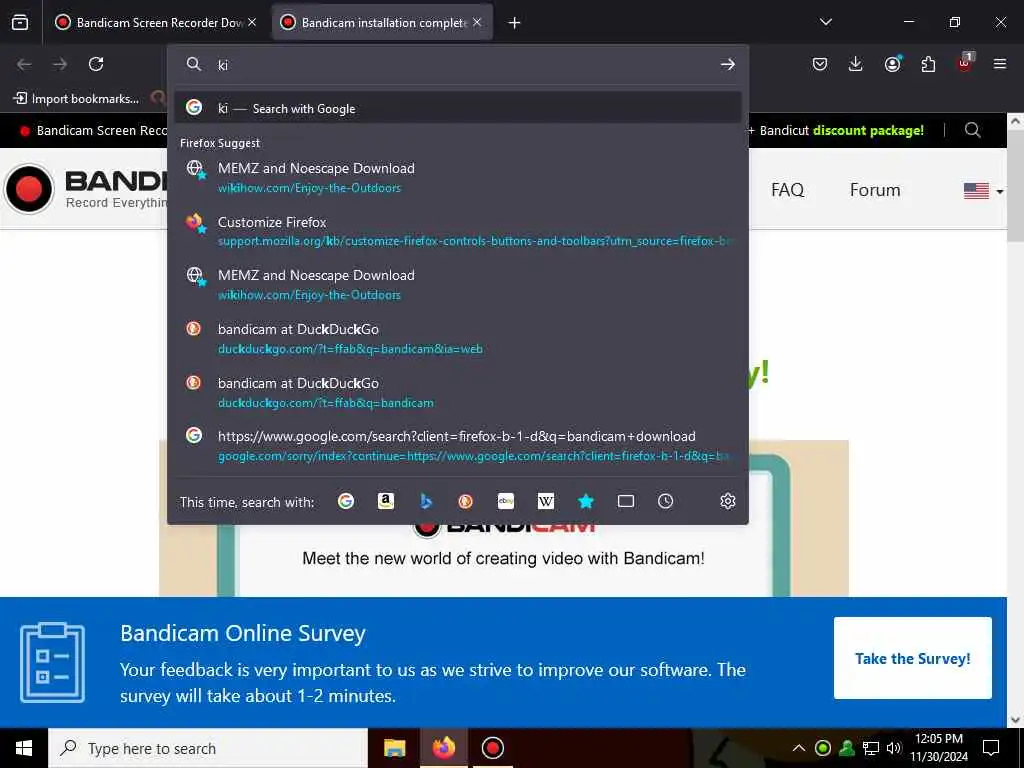
Task: Click the go arrow in the address bar
Action: pos(728,65)
